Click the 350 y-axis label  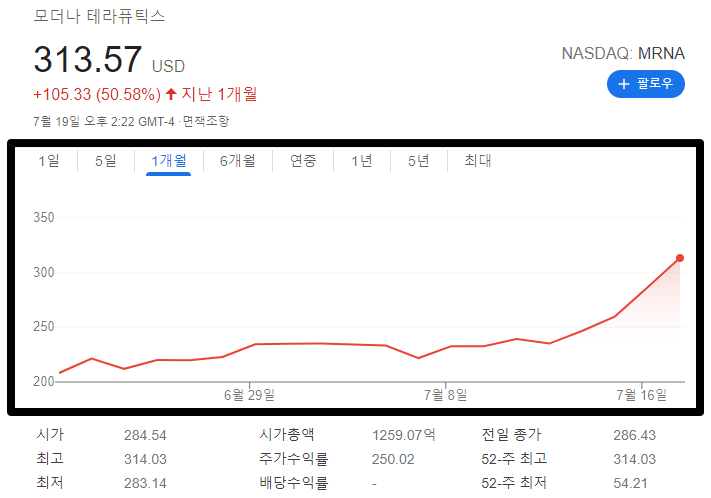tap(44, 218)
